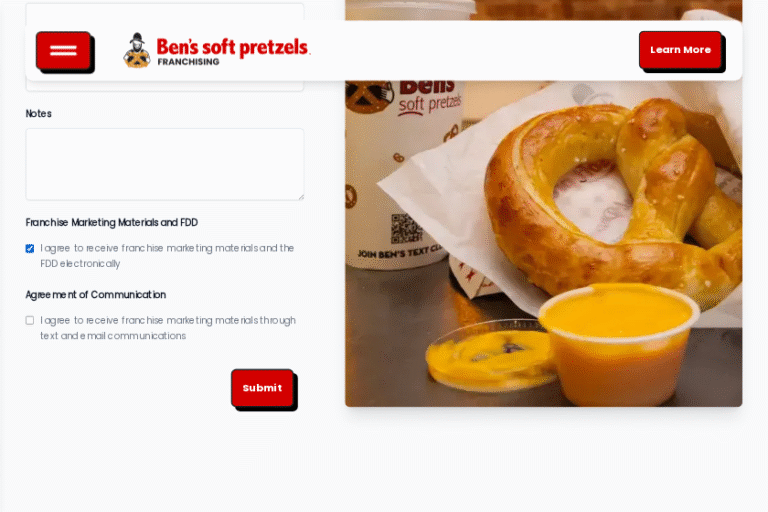Focus the Notes text area
Viewport: 768px width, 512px height.
coord(165,164)
